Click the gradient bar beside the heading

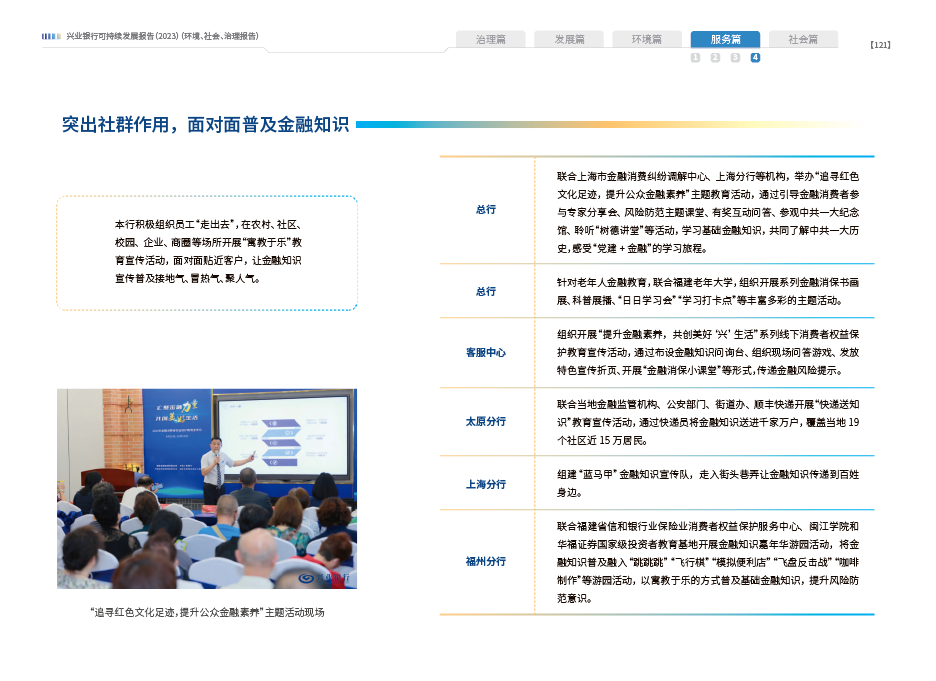(x=609, y=125)
